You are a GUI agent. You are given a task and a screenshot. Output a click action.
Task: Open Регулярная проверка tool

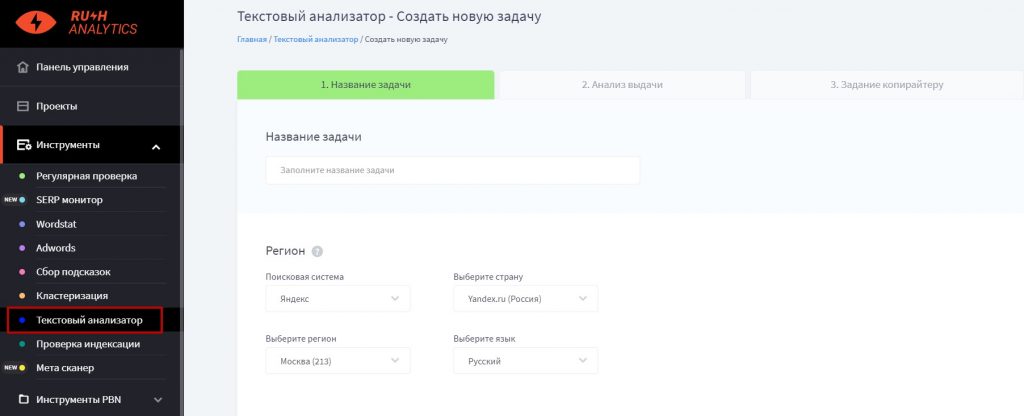pos(86,176)
